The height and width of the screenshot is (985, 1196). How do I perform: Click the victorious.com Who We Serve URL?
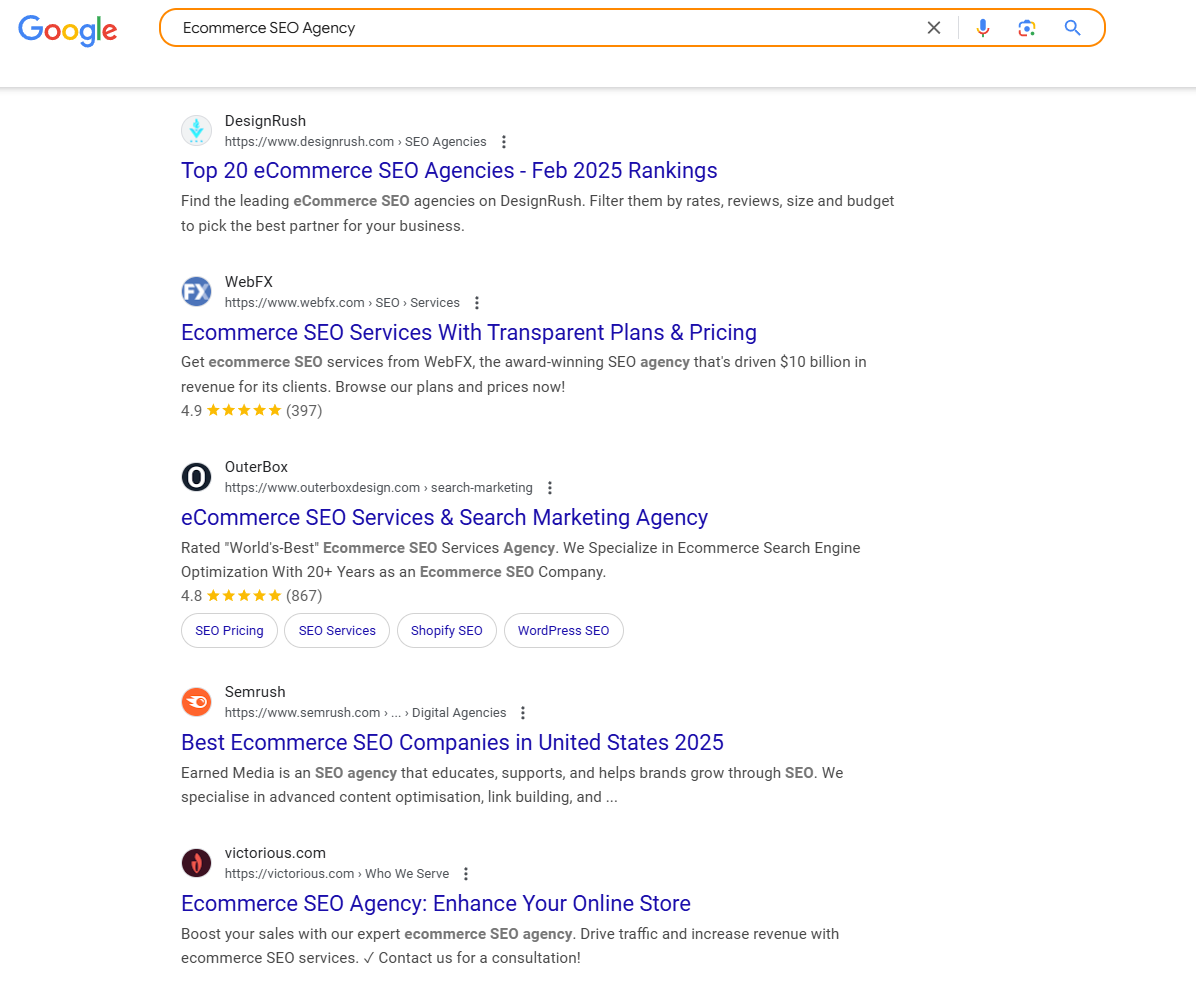(336, 874)
